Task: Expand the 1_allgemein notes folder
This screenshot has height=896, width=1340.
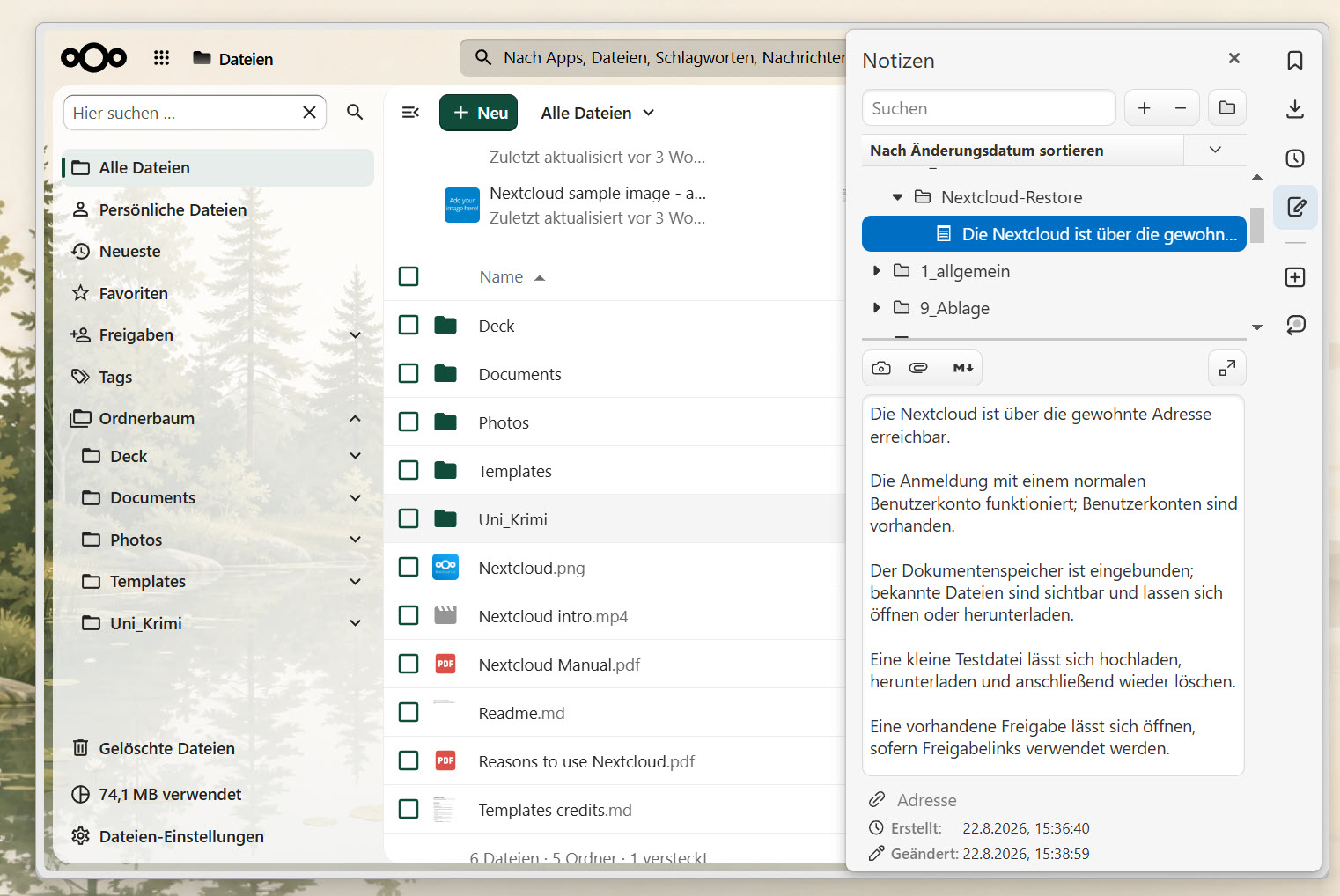Action: point(876,271)
